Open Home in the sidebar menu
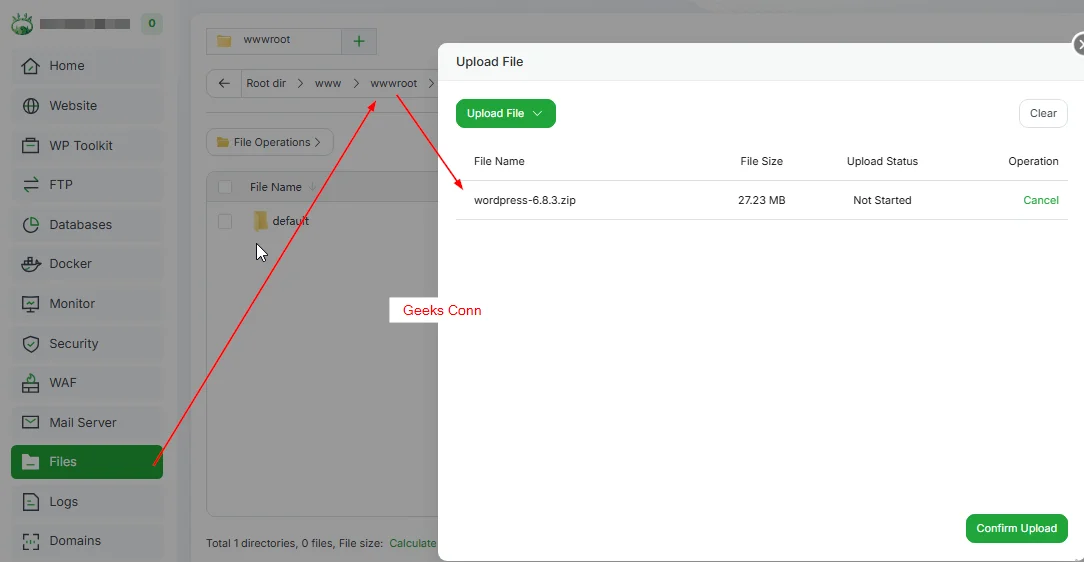Viewport: 1084px width, 562px height. click(x=87, y=66)
